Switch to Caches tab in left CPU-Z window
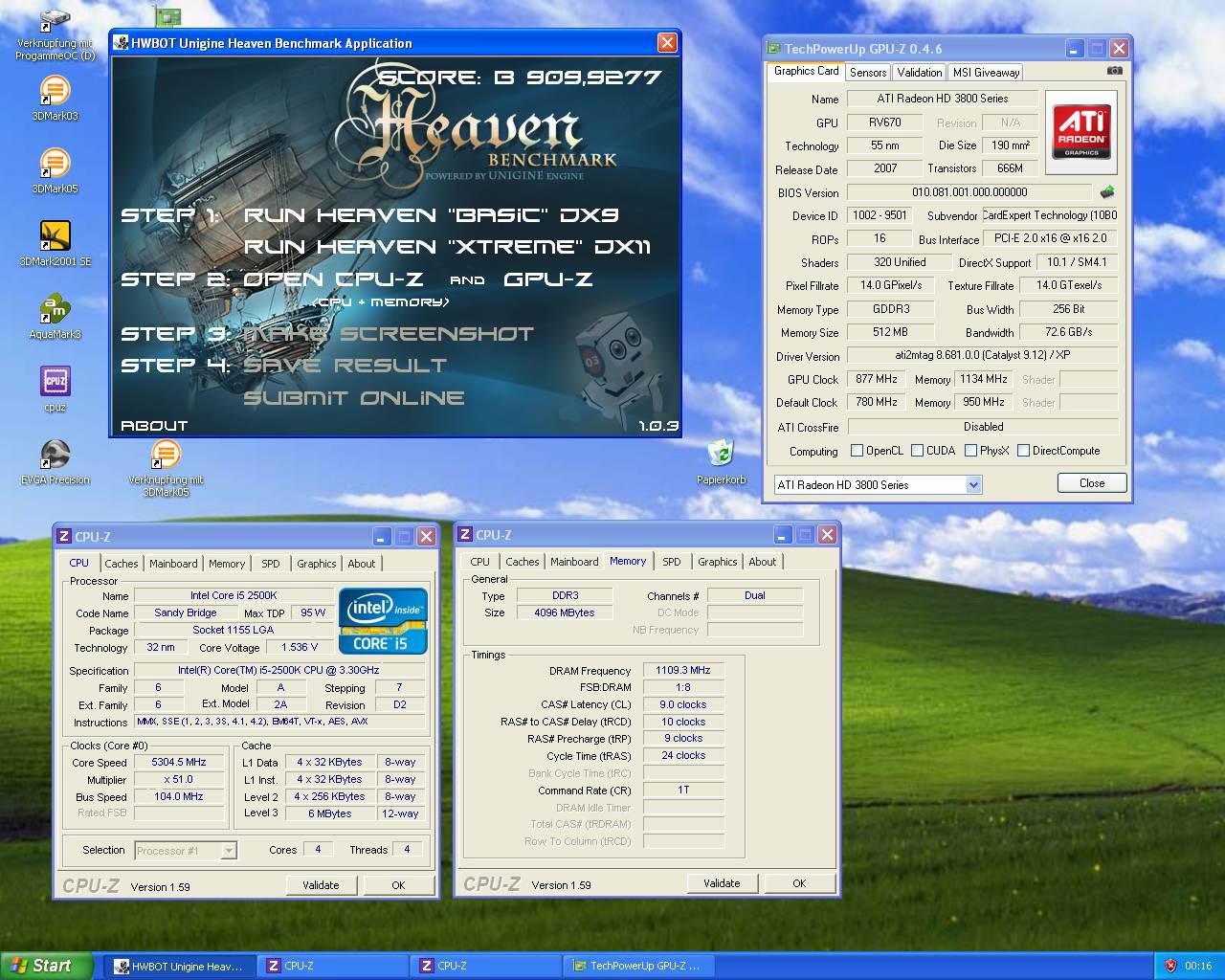Image resolution: width=1225 pixels, height=980 pixels. click(x=122, y=564)
